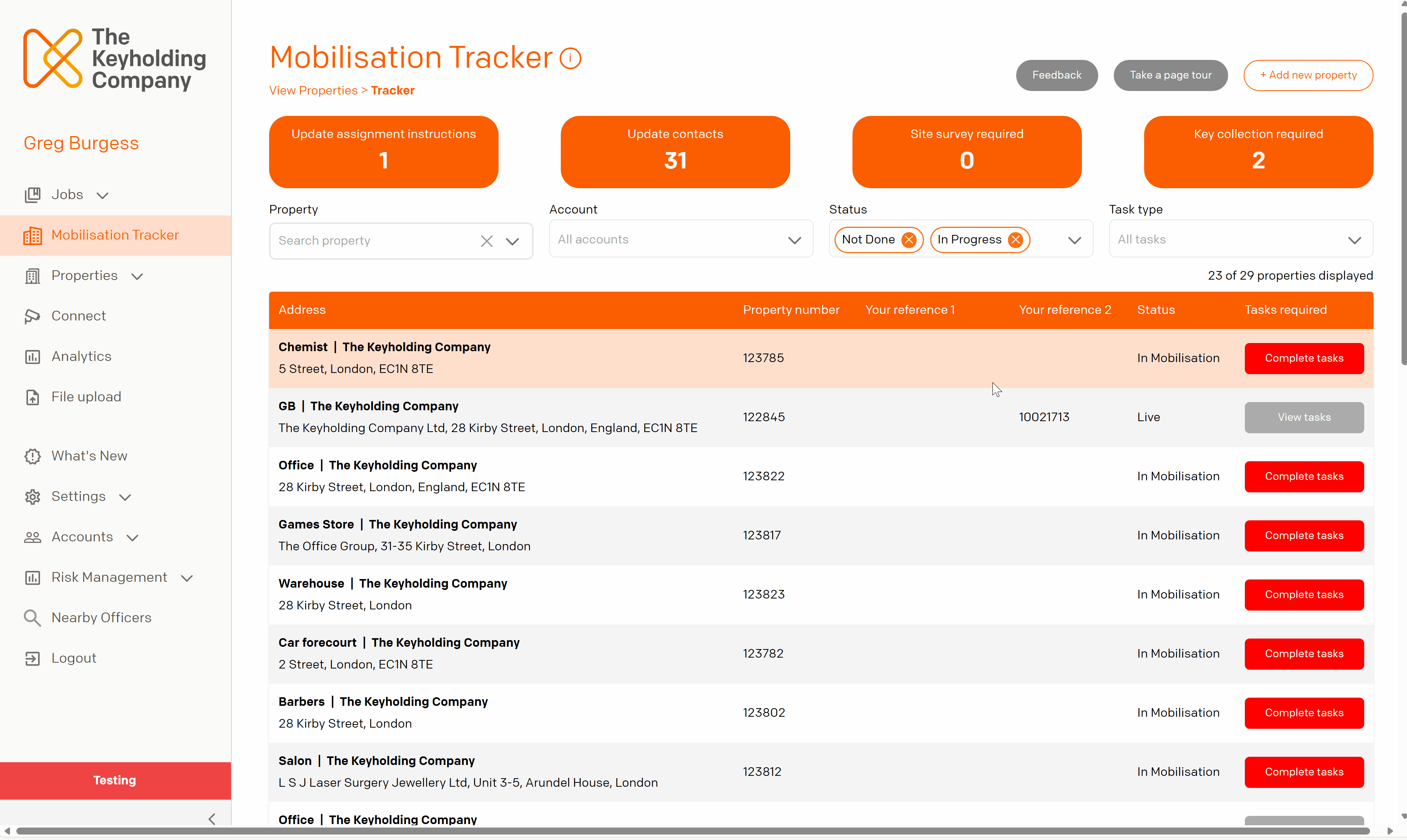The width and height of the screenshot is (1407, 840).
Task: Click the Testing banner
Action: (x=115, y=780)
